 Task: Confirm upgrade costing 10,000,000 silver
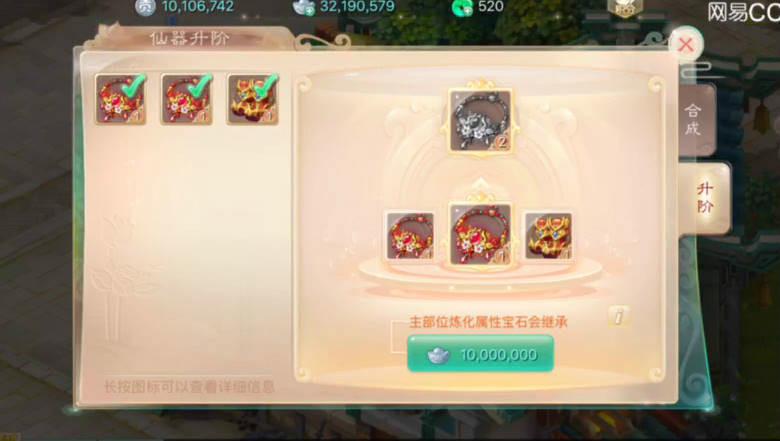(480, 353)
